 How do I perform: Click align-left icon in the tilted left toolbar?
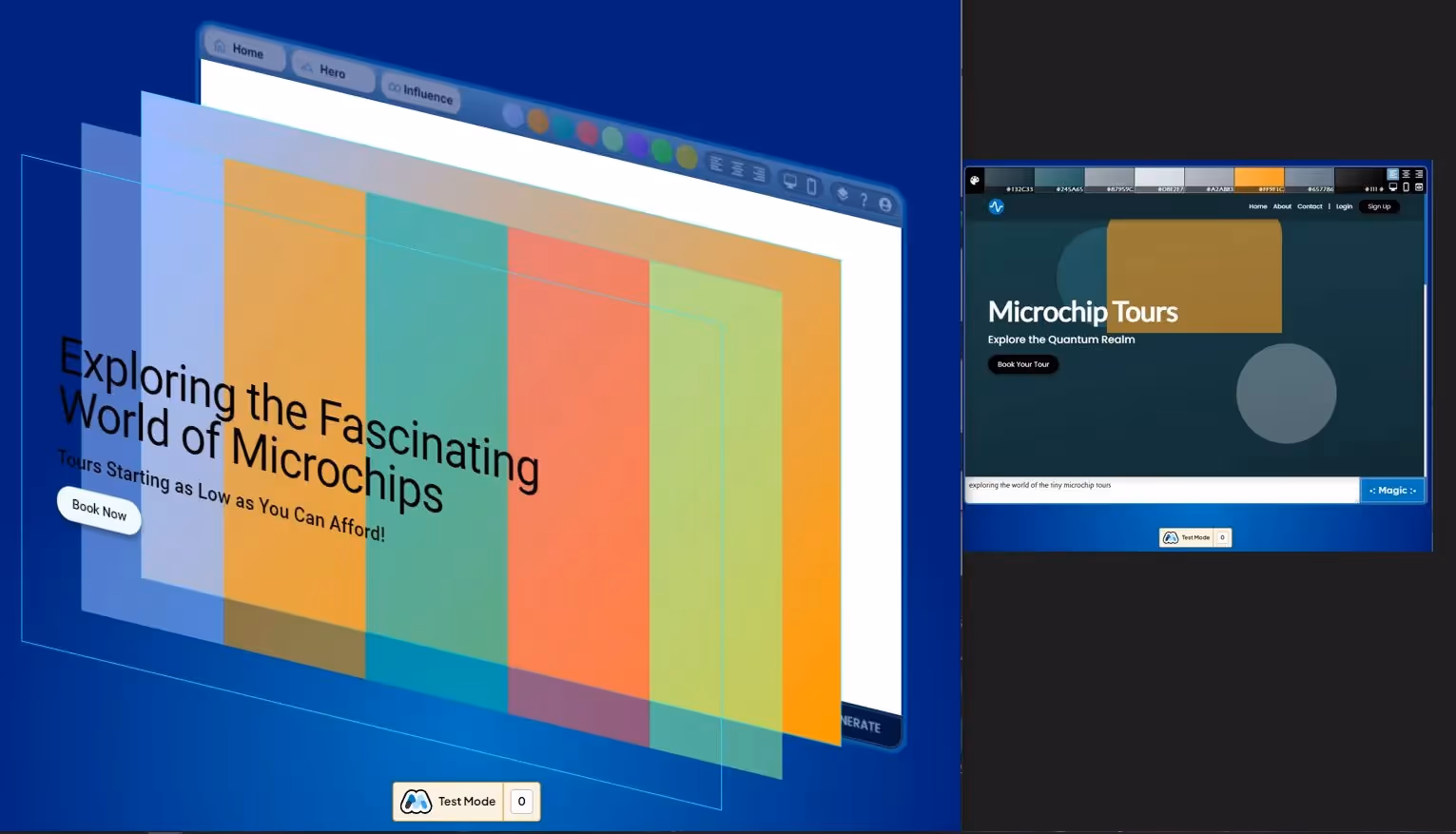coord(716,165)
